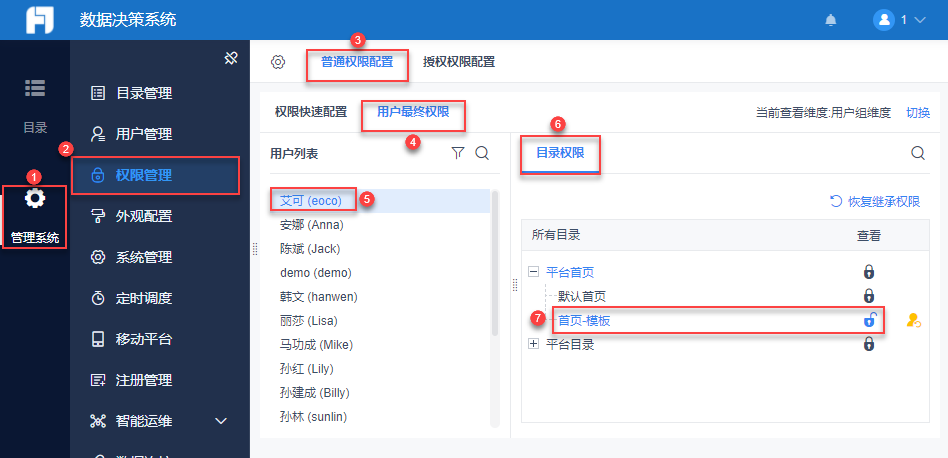The image size is (948, 458).
Task: Filter the user list
Action: click(x=458, y=153)
